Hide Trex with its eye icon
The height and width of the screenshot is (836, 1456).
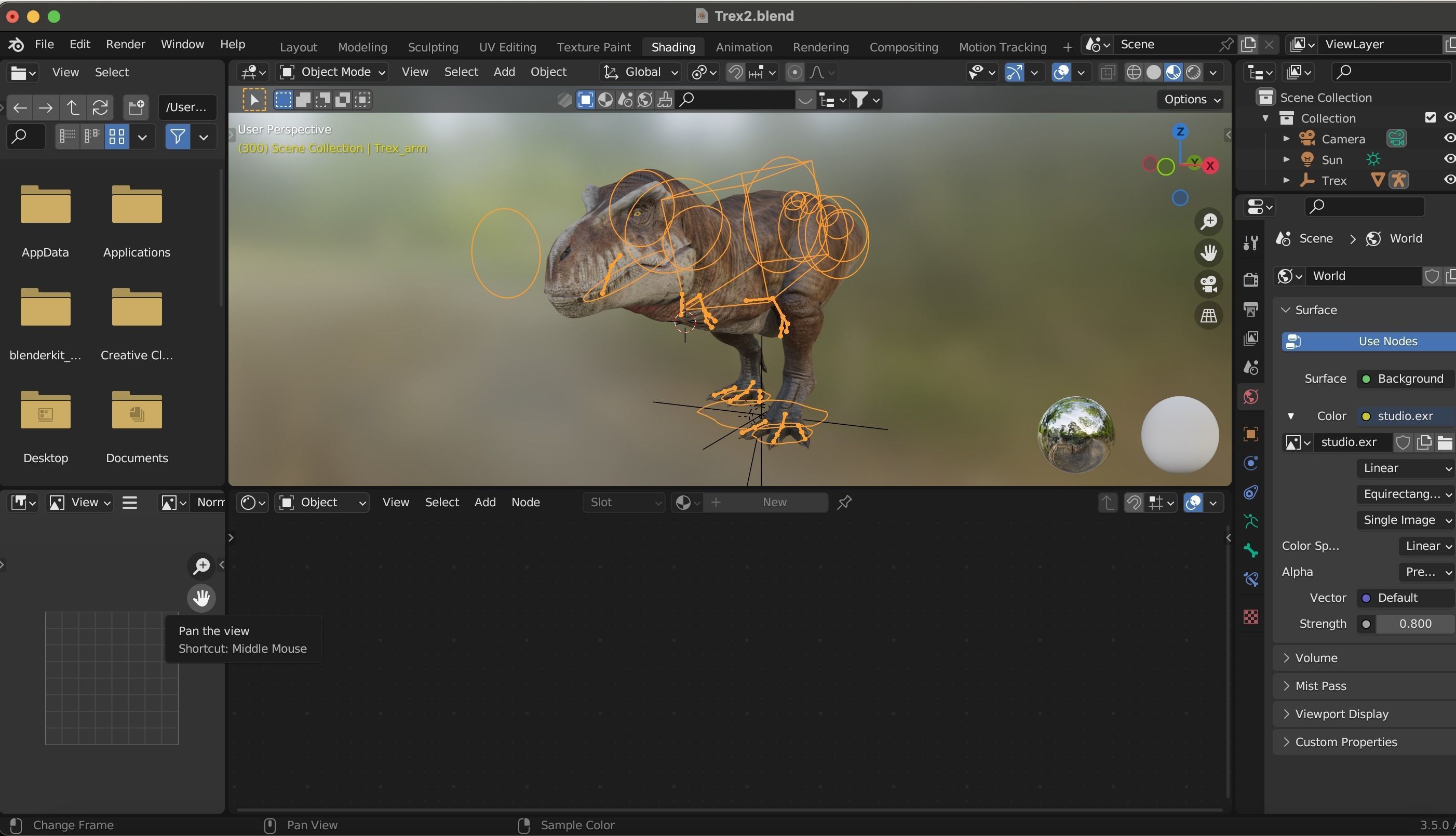pyautogui.click(x=1449, y=180)
